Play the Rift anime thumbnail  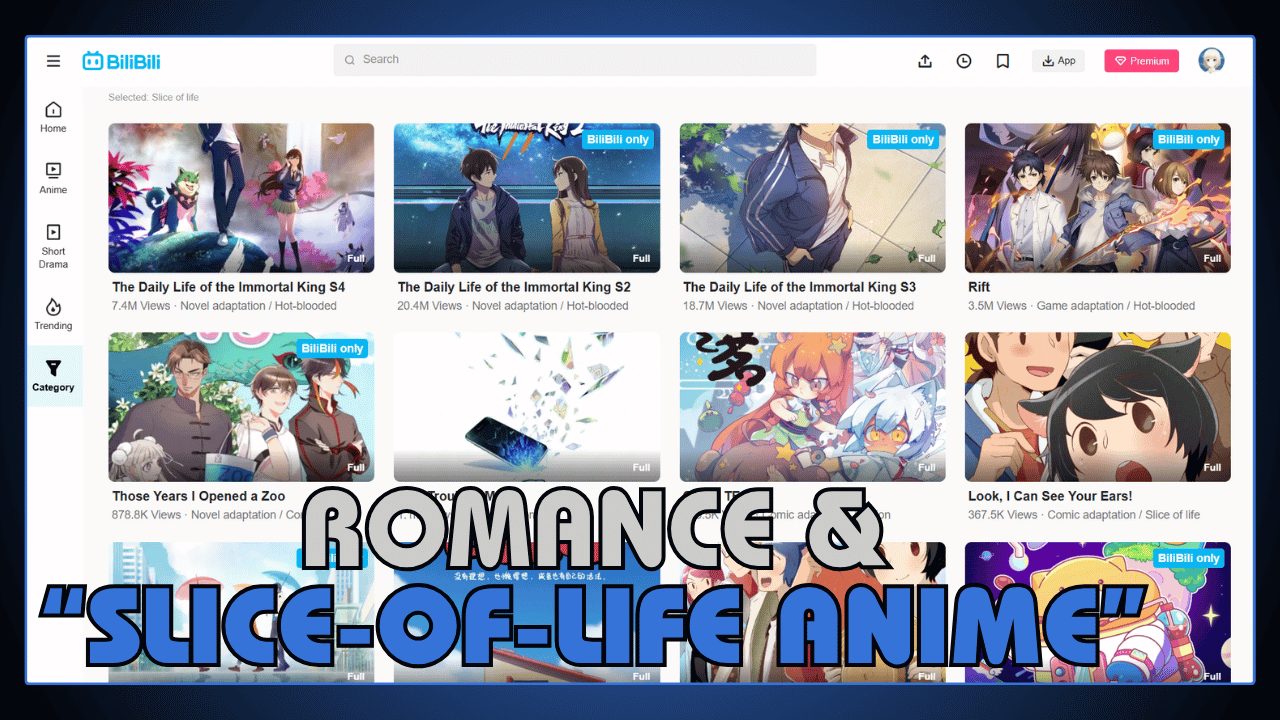[x=1097, y=196]
